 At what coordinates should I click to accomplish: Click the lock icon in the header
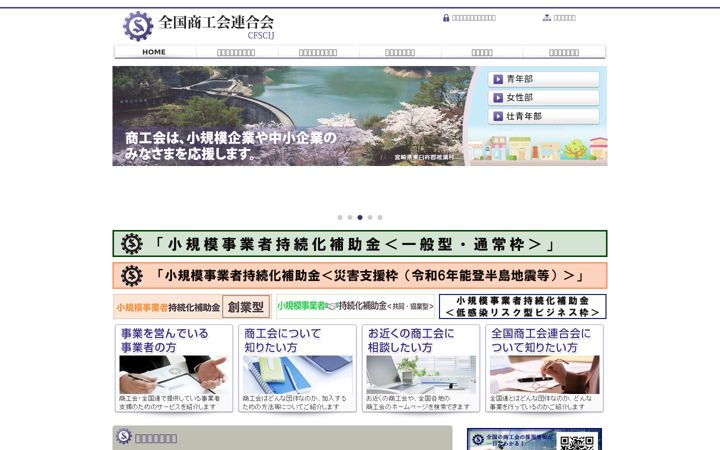pyautogui.click(x=446, y=18)
